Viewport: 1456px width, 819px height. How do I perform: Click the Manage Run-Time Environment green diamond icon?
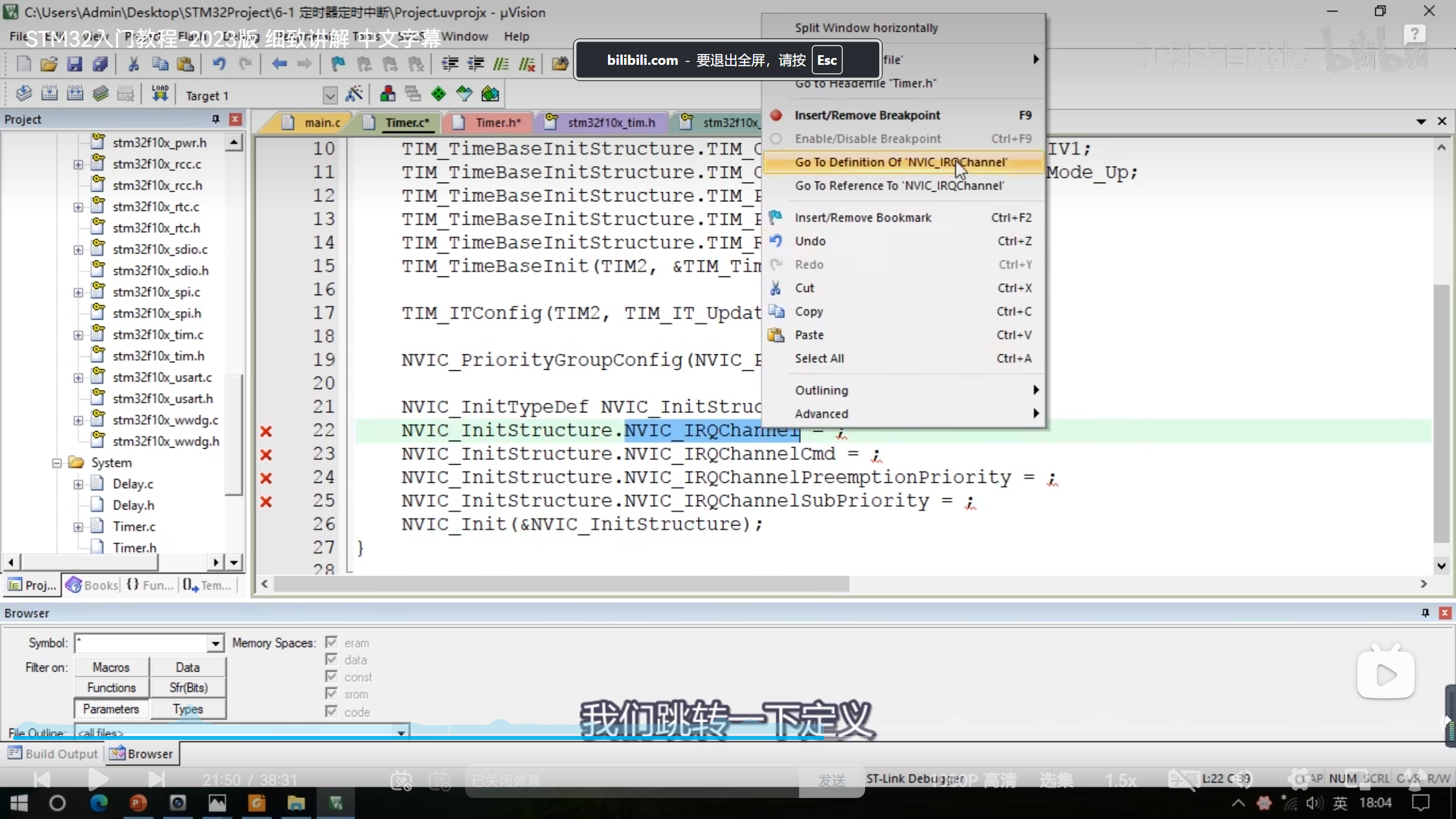[x=439, y=94]
